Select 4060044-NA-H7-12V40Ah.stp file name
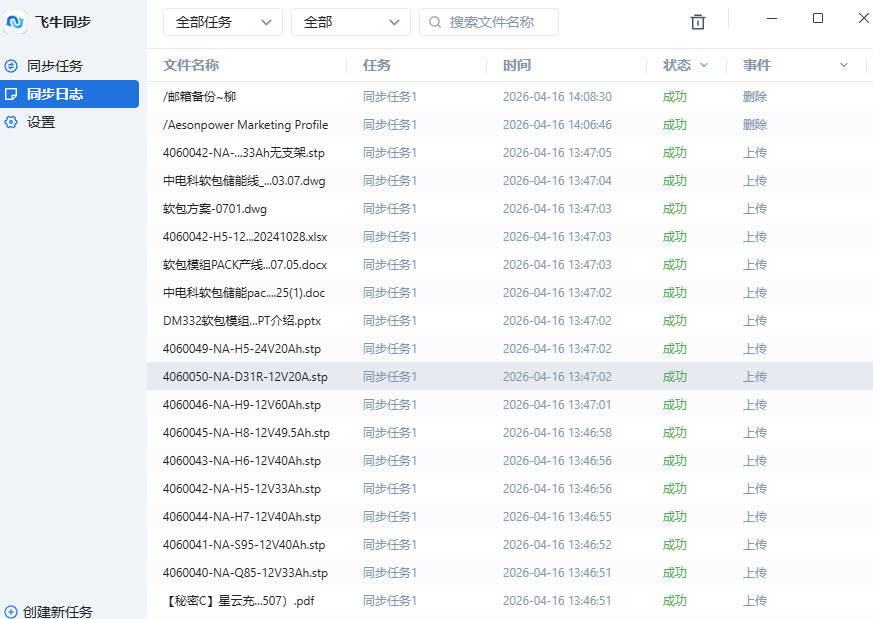The height and width of the screenshot is (619, 873). point(242,517)
